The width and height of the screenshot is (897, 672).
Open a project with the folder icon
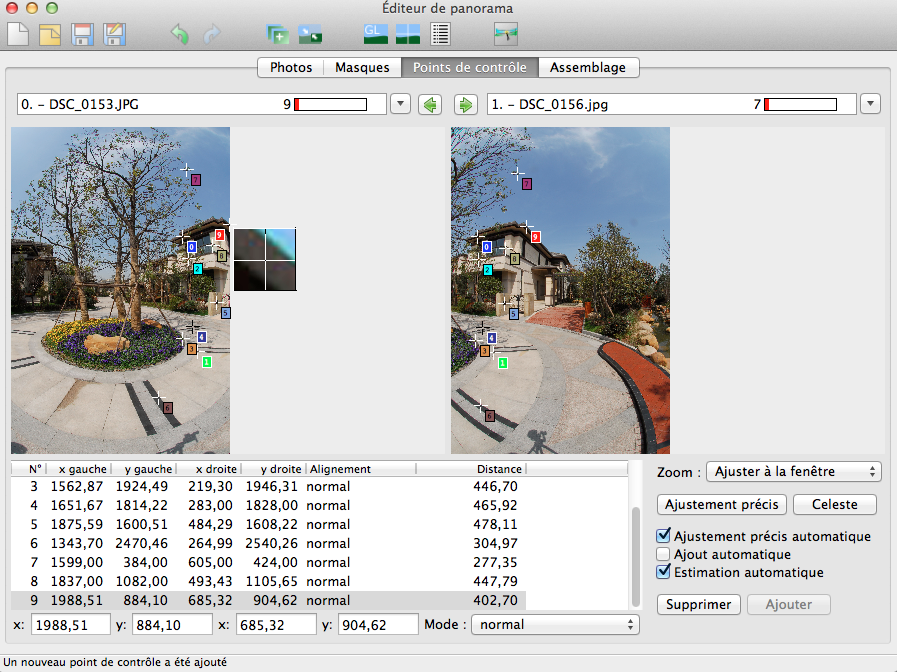(50, 35)
